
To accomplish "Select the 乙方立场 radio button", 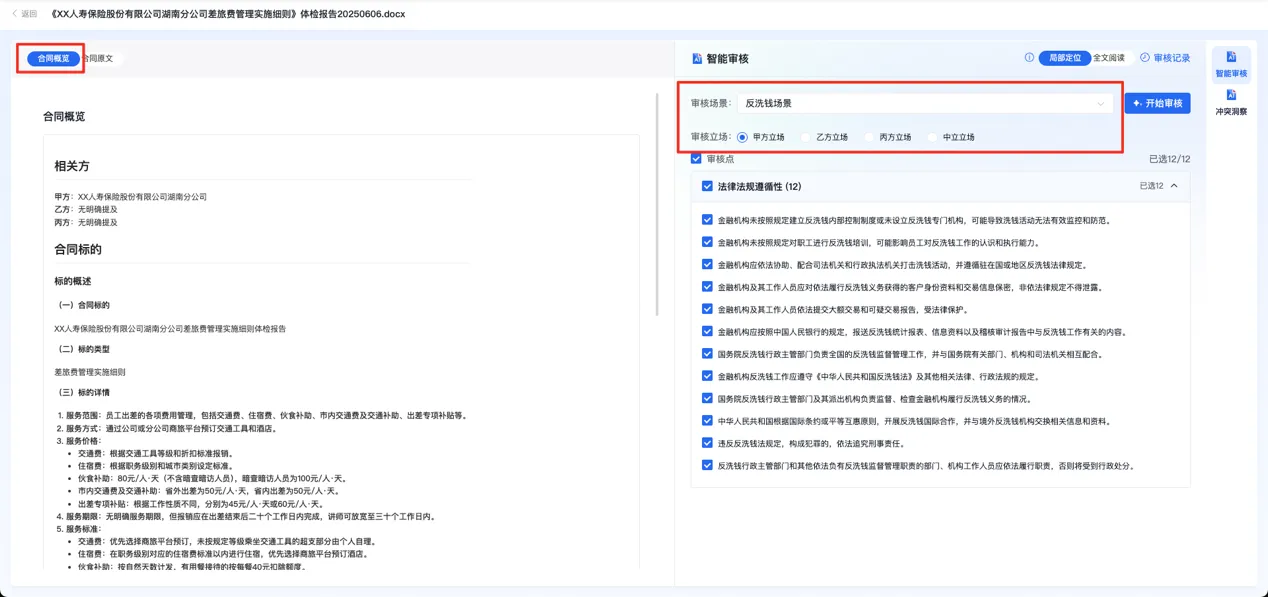I will click(806, 137).
